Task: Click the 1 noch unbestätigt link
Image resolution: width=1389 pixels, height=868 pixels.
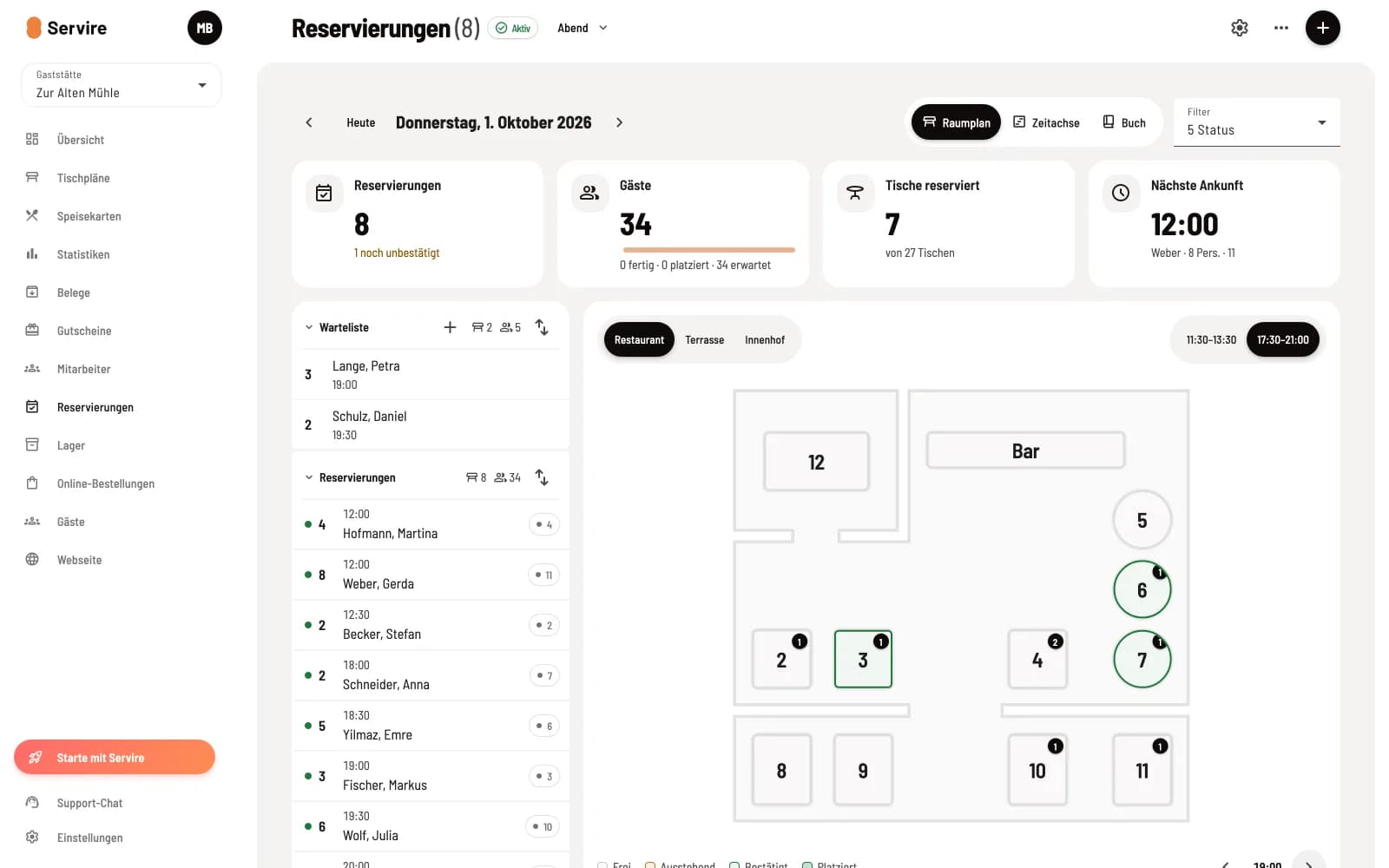Action: (x=397, y=253)
